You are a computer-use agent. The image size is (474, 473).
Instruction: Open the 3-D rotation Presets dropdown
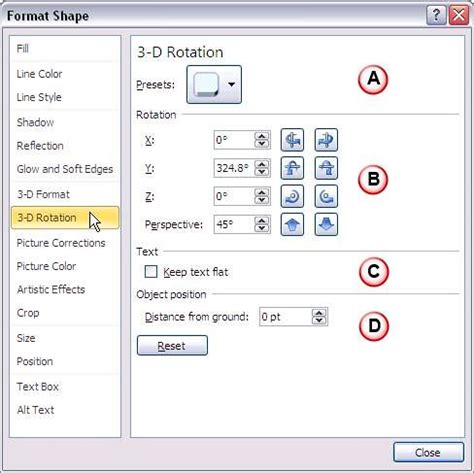pyautogui.click(x=214, y=85)
